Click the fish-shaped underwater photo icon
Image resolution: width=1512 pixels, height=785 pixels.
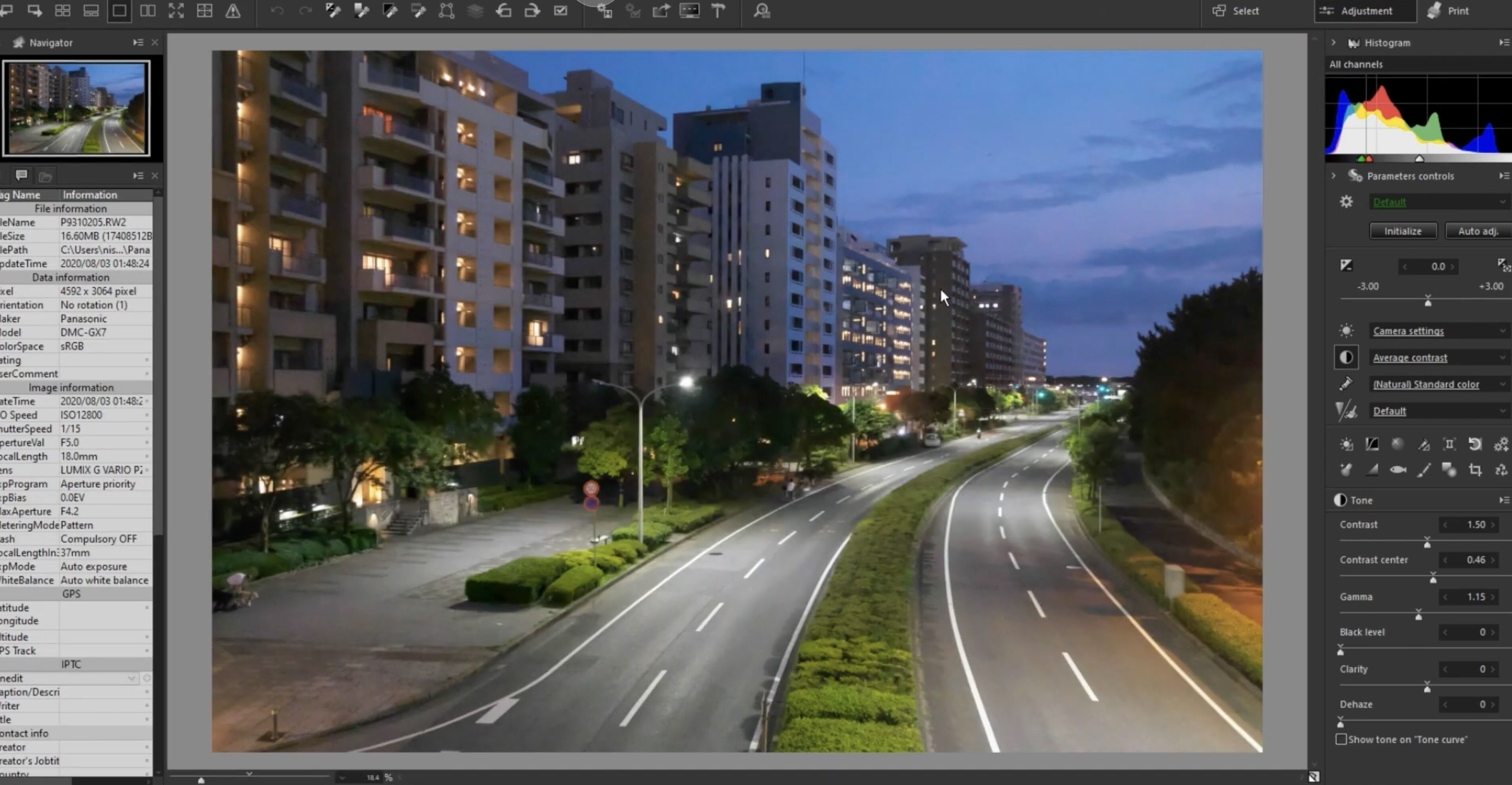coord(1398,470)
